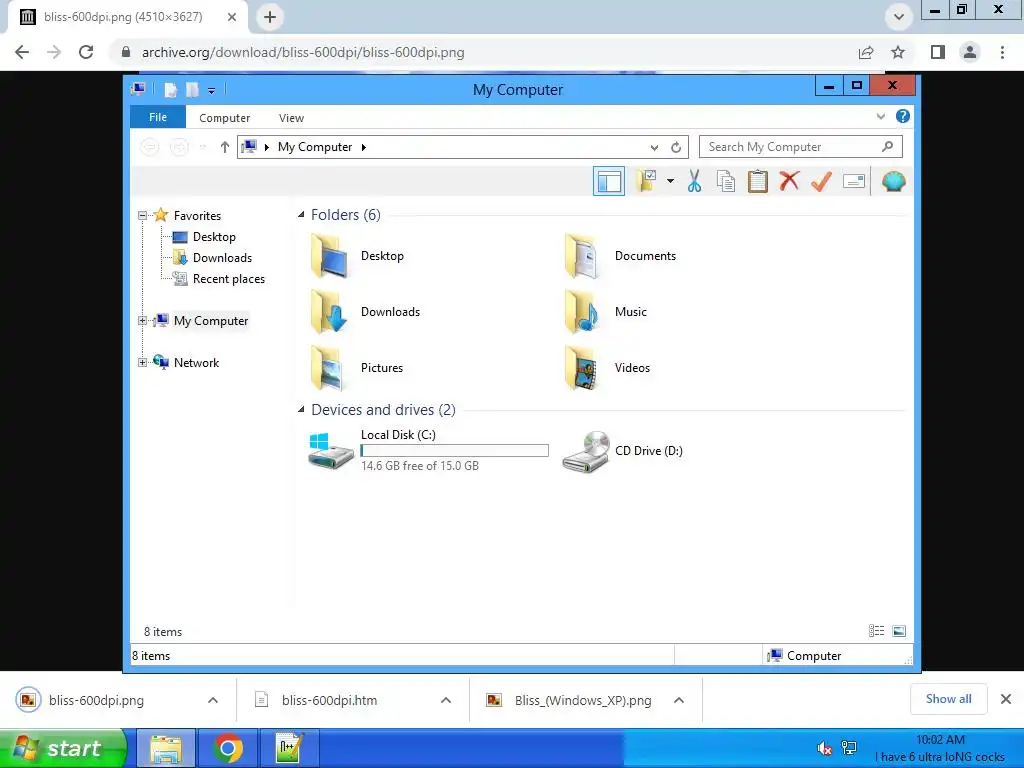Select the Downloads folder icon in Folders
The width and height of the screenshot is (1024, 768).
330,312
